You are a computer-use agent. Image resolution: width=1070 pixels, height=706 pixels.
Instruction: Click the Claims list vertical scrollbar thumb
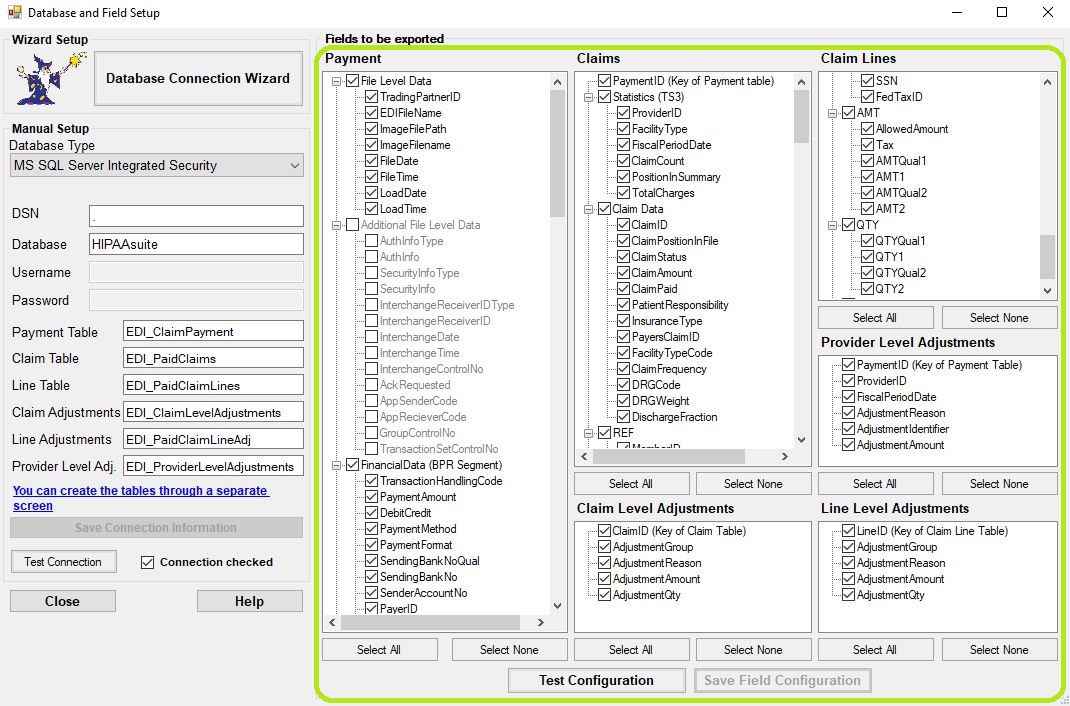(802, 117)
